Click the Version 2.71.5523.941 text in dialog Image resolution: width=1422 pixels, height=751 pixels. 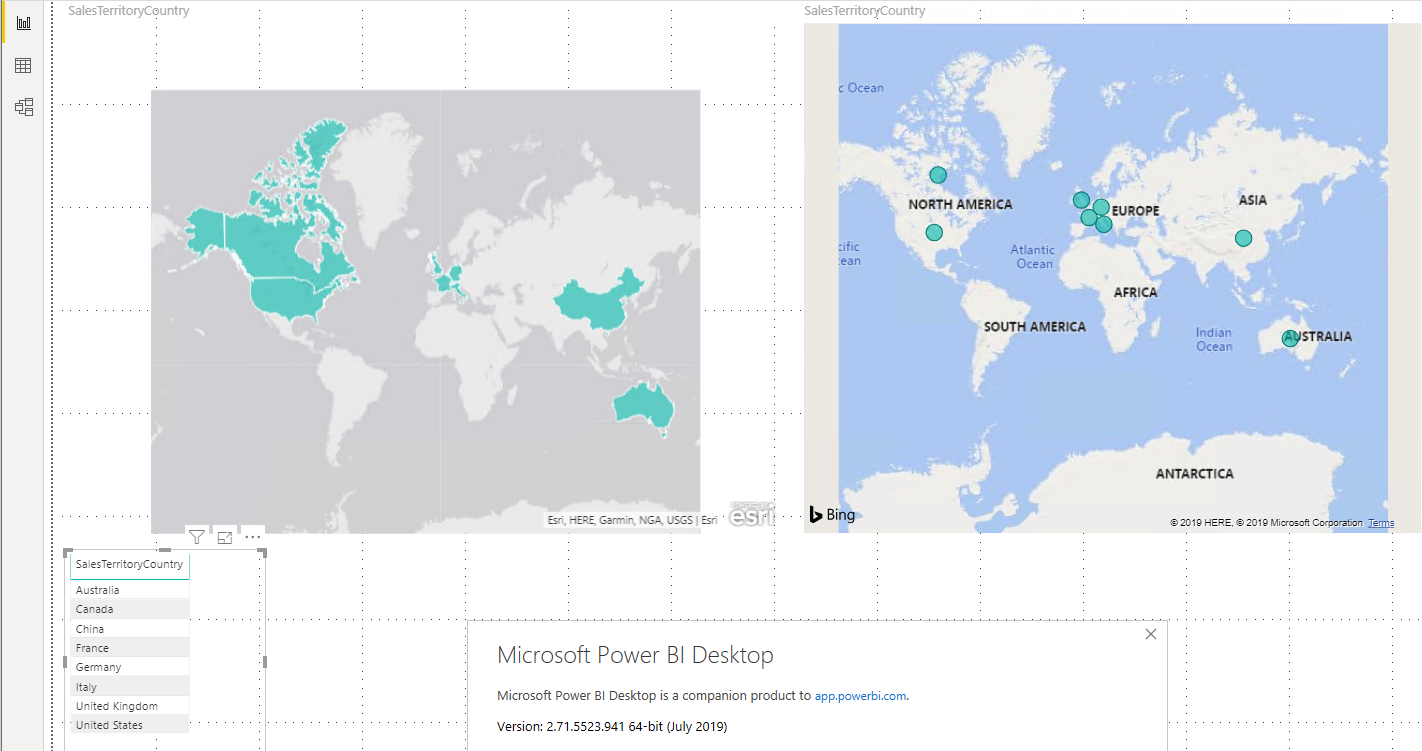pos(612,726)
